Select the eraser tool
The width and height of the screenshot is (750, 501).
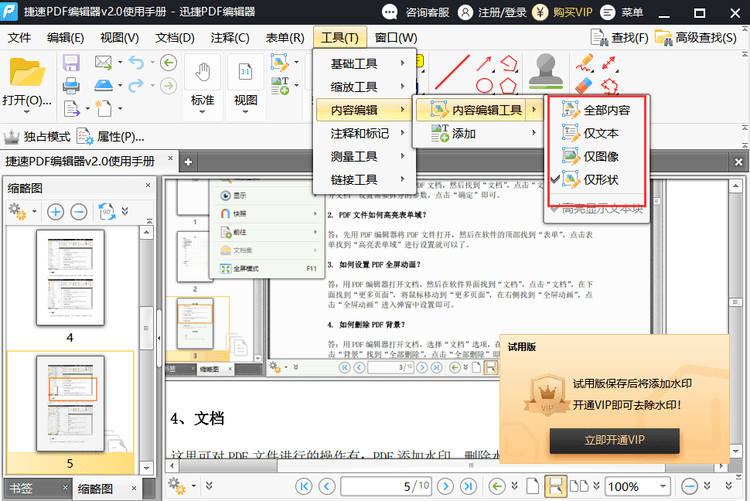(x=585, y=86)
